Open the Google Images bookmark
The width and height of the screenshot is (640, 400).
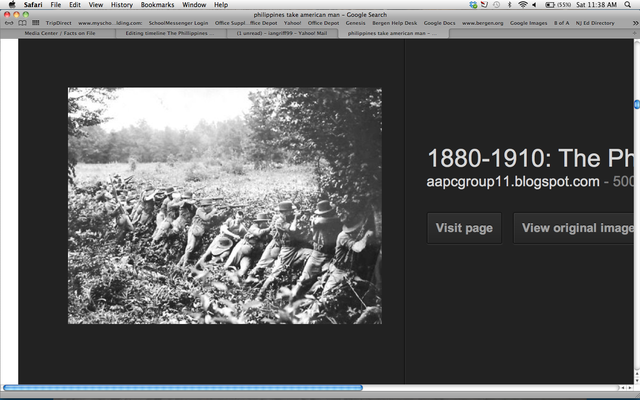tap(529, 23)
